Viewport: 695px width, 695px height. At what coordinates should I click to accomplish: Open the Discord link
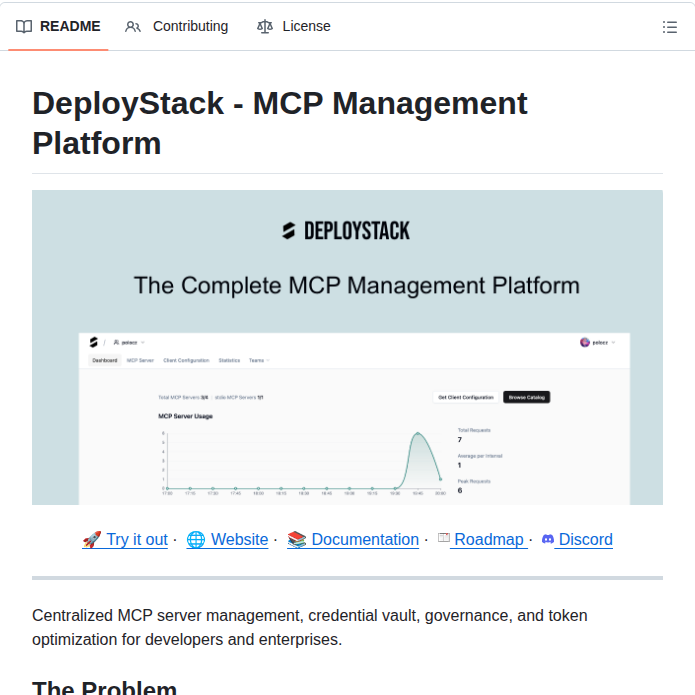coord(577,539)
